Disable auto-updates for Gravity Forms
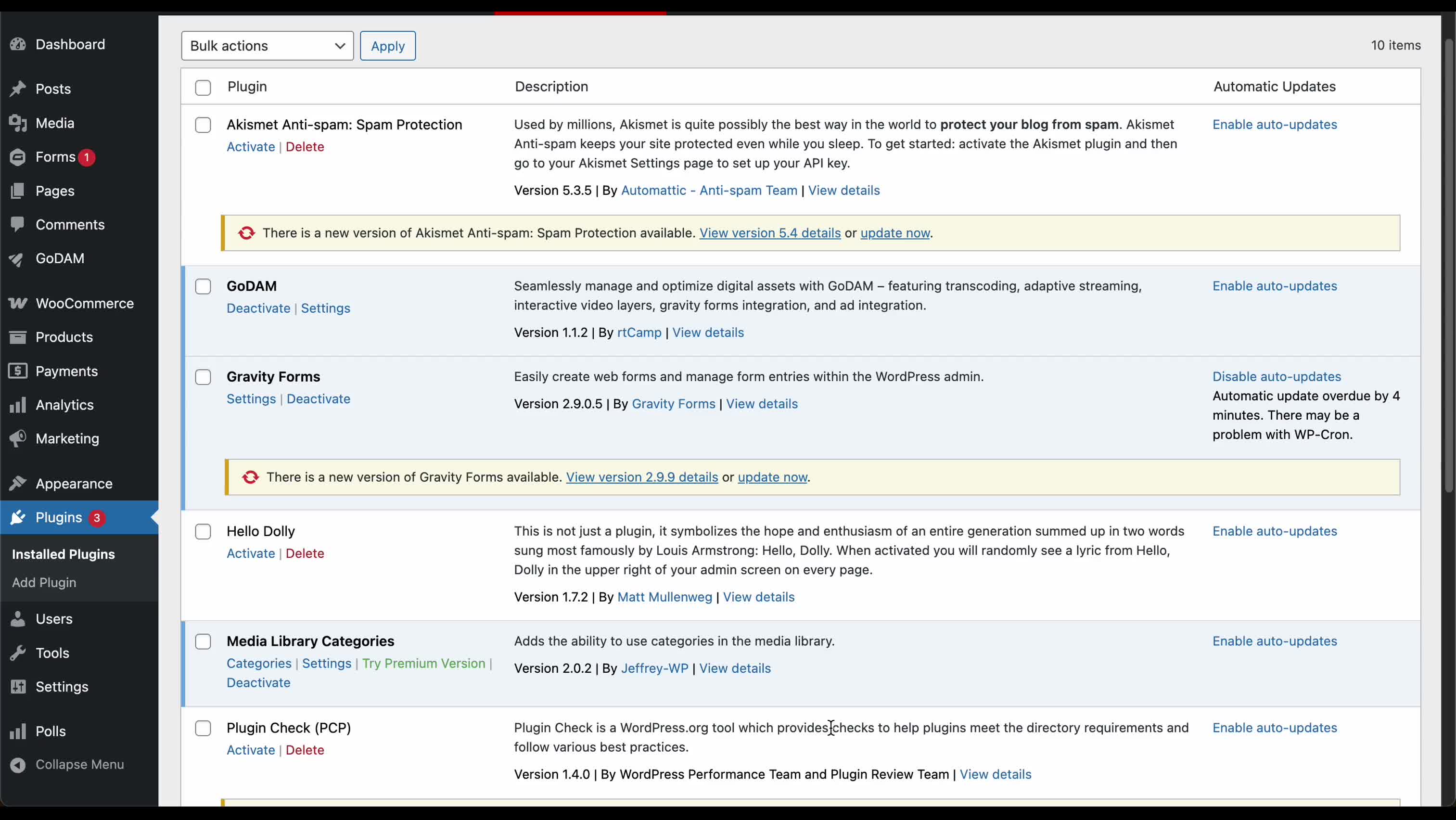 [x=1276, y=376]
